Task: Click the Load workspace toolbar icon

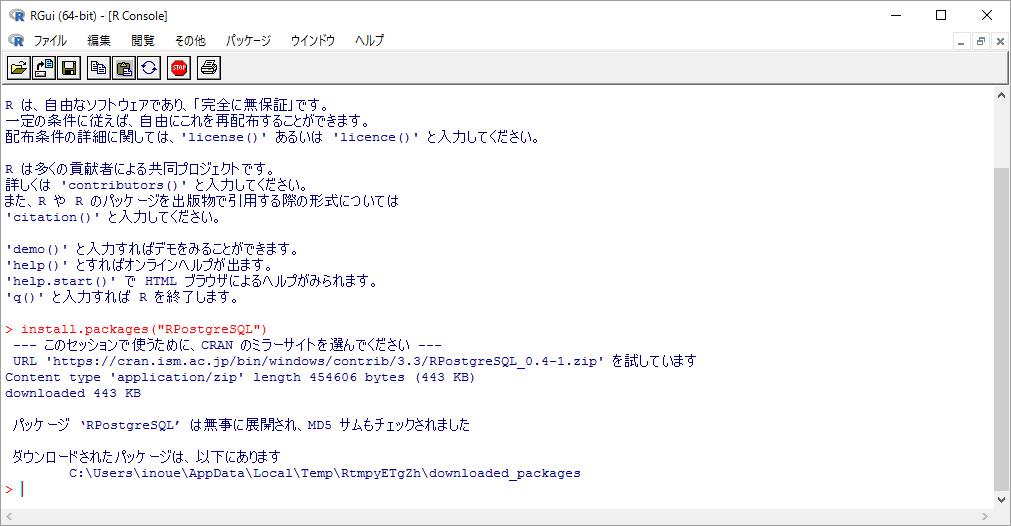Action: pyautogui.click(x=44, y=68)
